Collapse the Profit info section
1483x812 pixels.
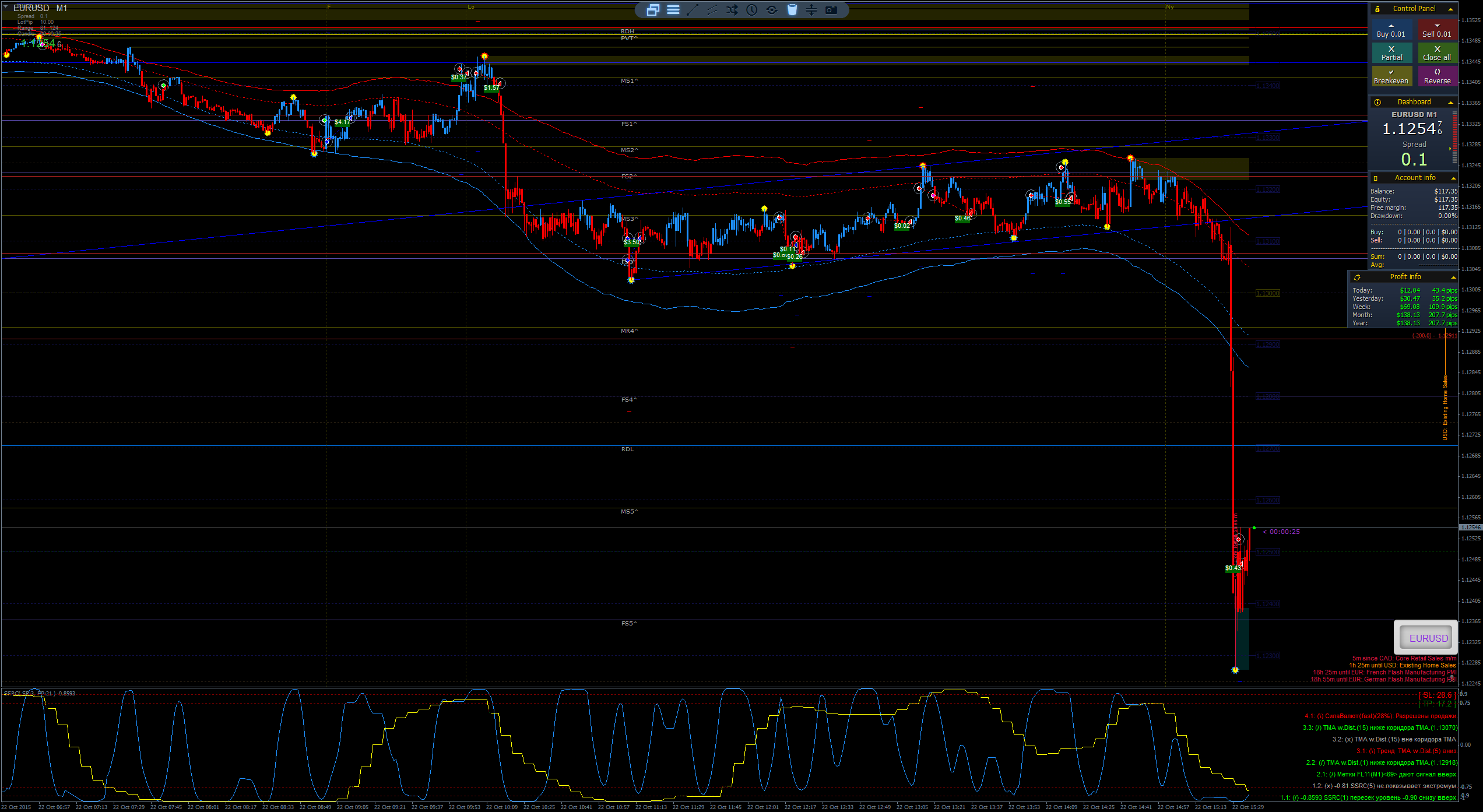tap(1453, 277)
